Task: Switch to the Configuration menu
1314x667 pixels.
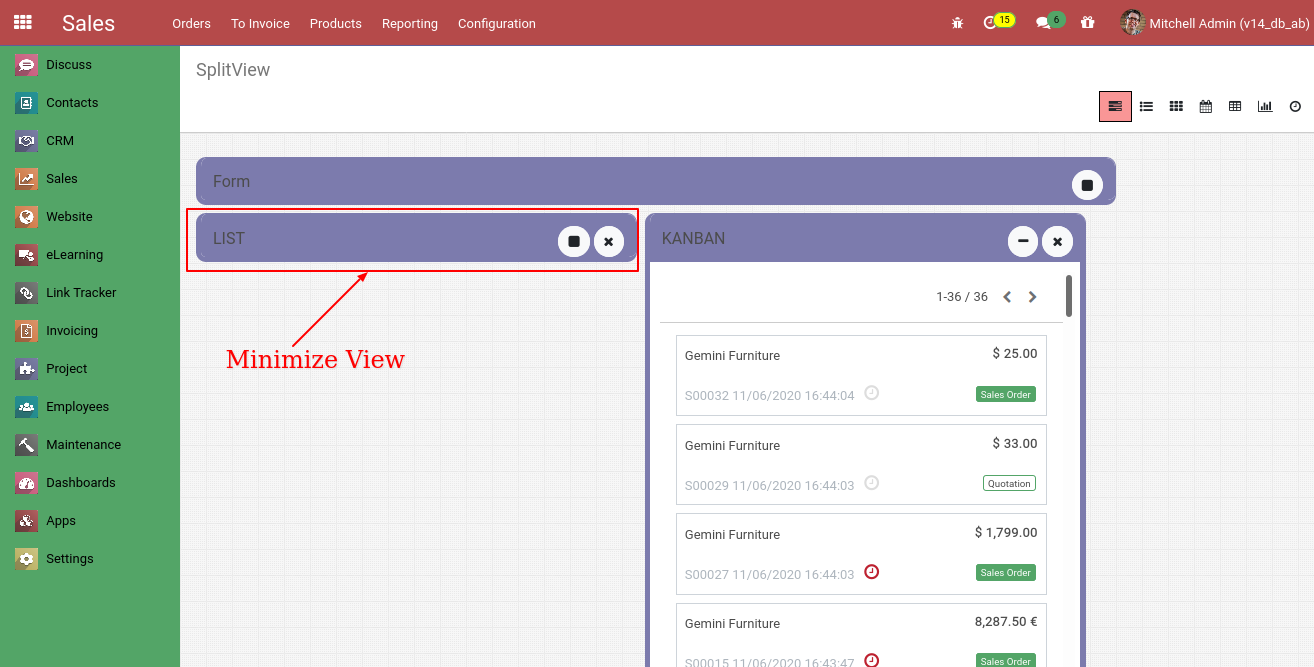Action: coord(496,23)
